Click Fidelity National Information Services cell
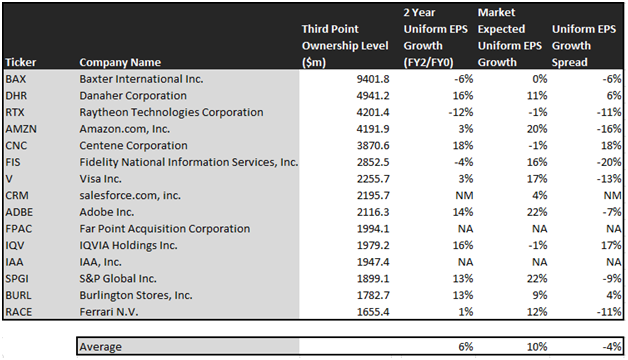This screenshot has width=628, height=360. tap(188, 162)
